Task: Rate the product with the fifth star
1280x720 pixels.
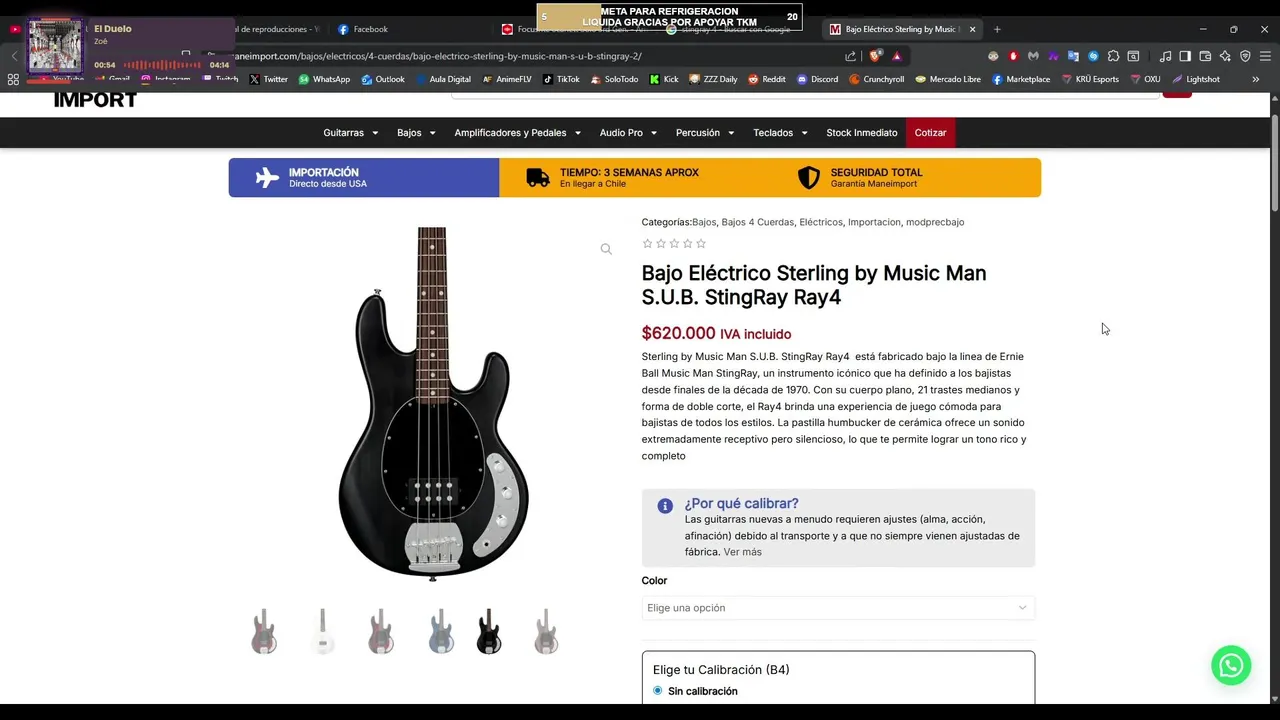Action: coord(701,243)
